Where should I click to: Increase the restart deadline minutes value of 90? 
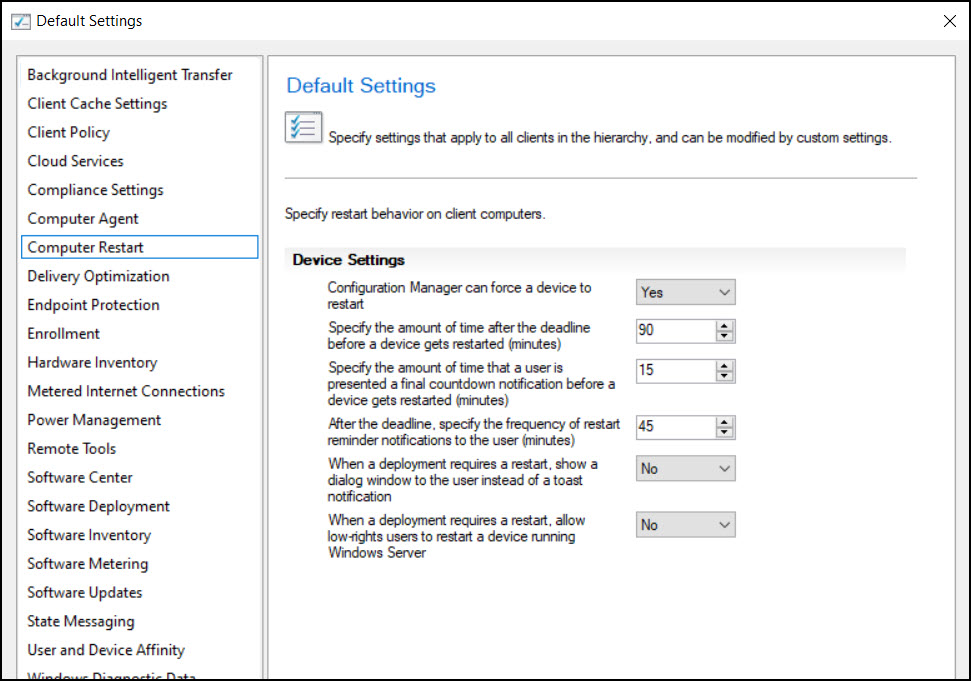point(725,326)
